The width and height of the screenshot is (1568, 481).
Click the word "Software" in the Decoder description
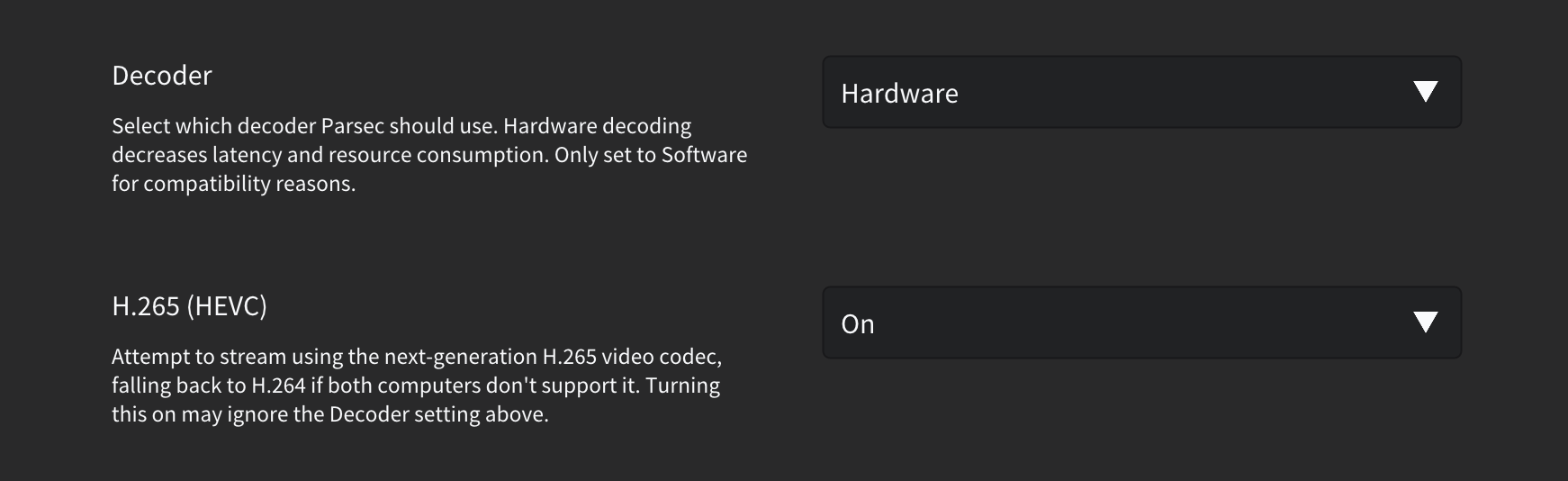(705, 155)
